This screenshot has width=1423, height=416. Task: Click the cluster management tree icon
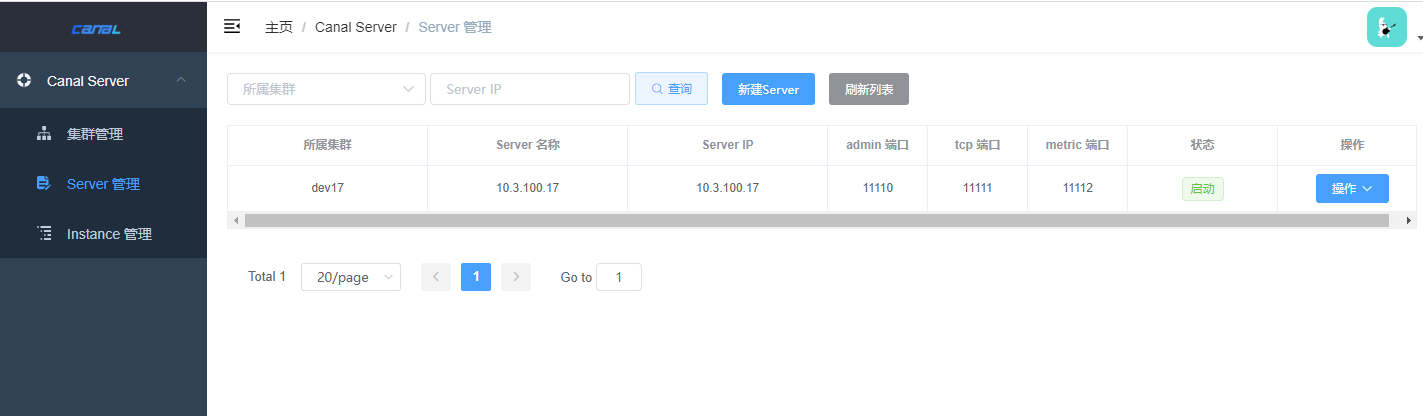(x=44, y=134)
